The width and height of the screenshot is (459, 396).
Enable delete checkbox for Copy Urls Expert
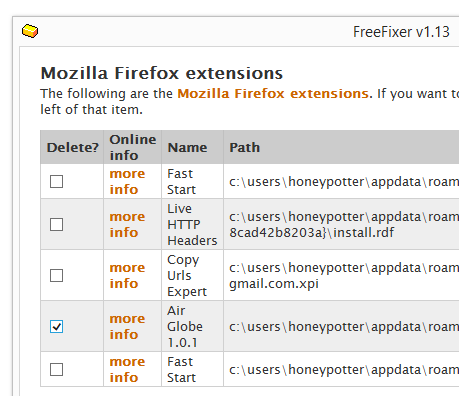(56, 275)
